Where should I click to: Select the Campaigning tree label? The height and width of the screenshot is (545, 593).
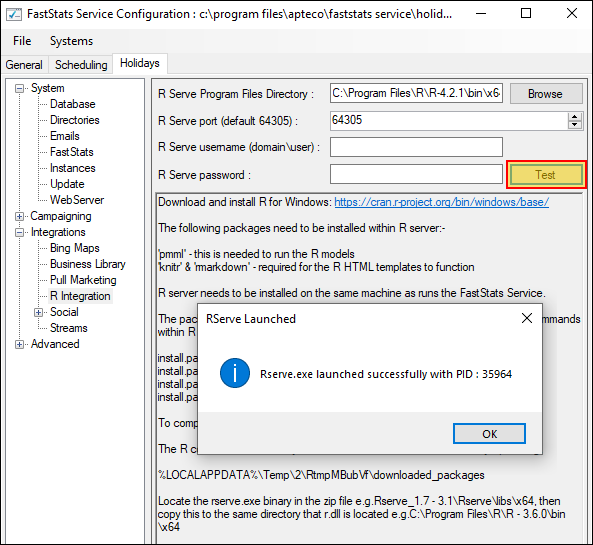(61, 216)
